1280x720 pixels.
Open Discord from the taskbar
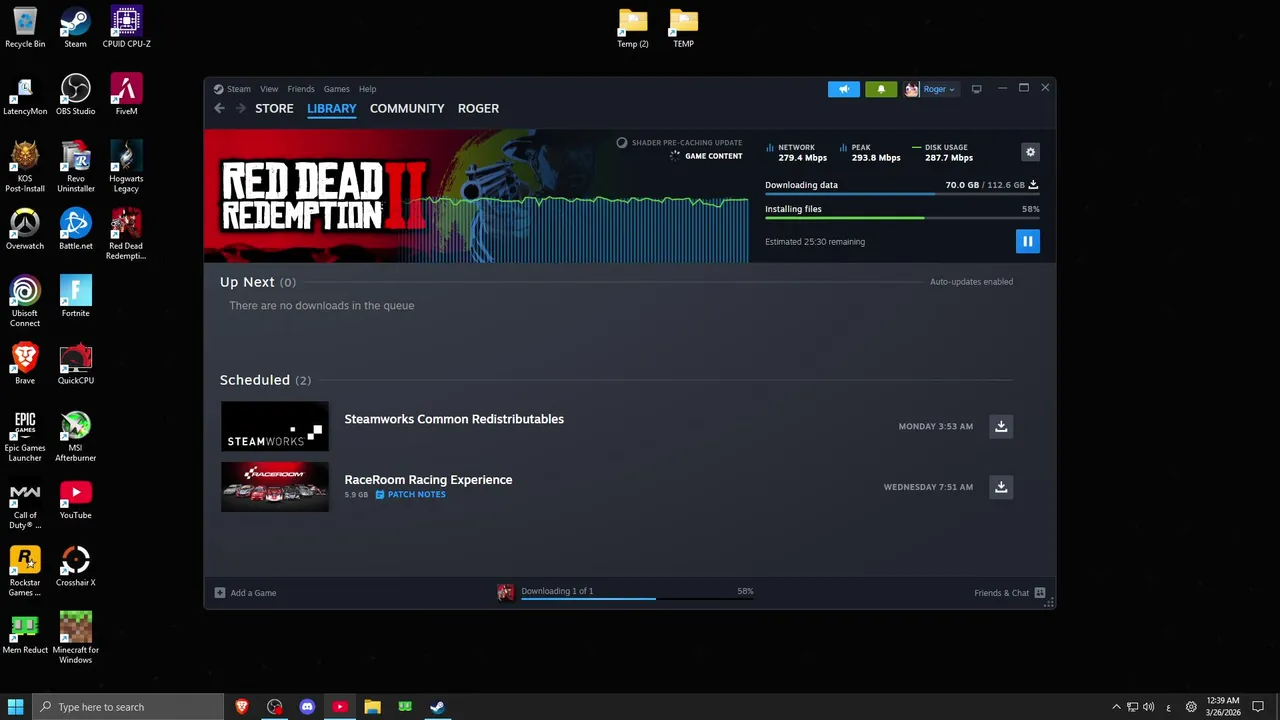(307, 707)
